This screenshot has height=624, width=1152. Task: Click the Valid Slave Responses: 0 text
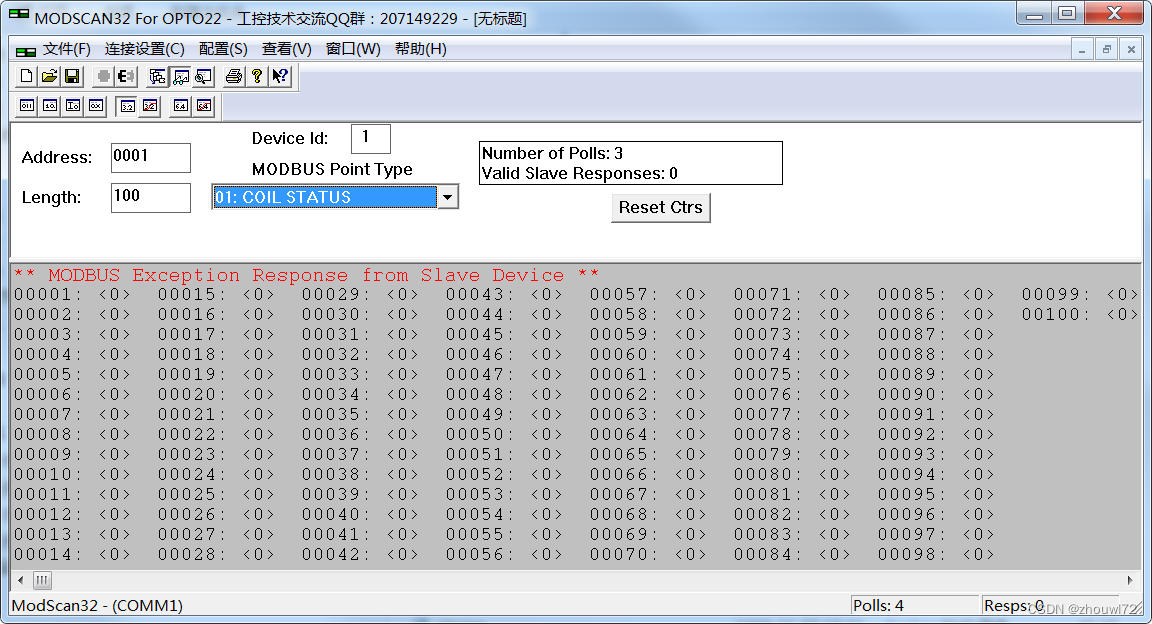pyautogui.click(x=580, y=173)
